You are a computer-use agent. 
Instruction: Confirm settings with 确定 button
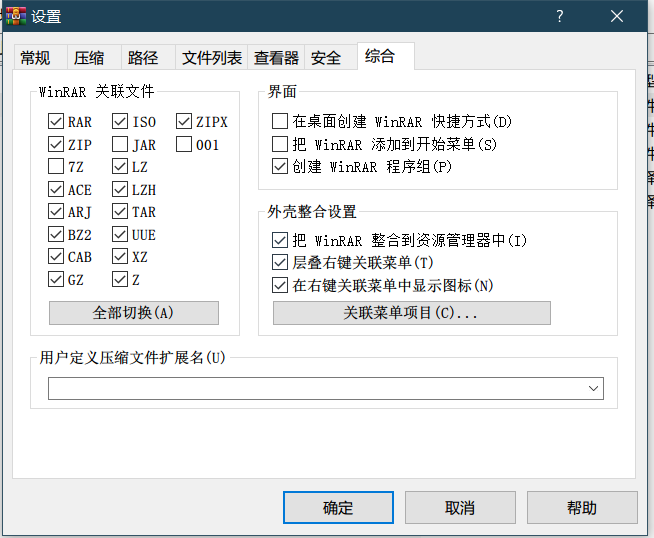tap(338, 508)
